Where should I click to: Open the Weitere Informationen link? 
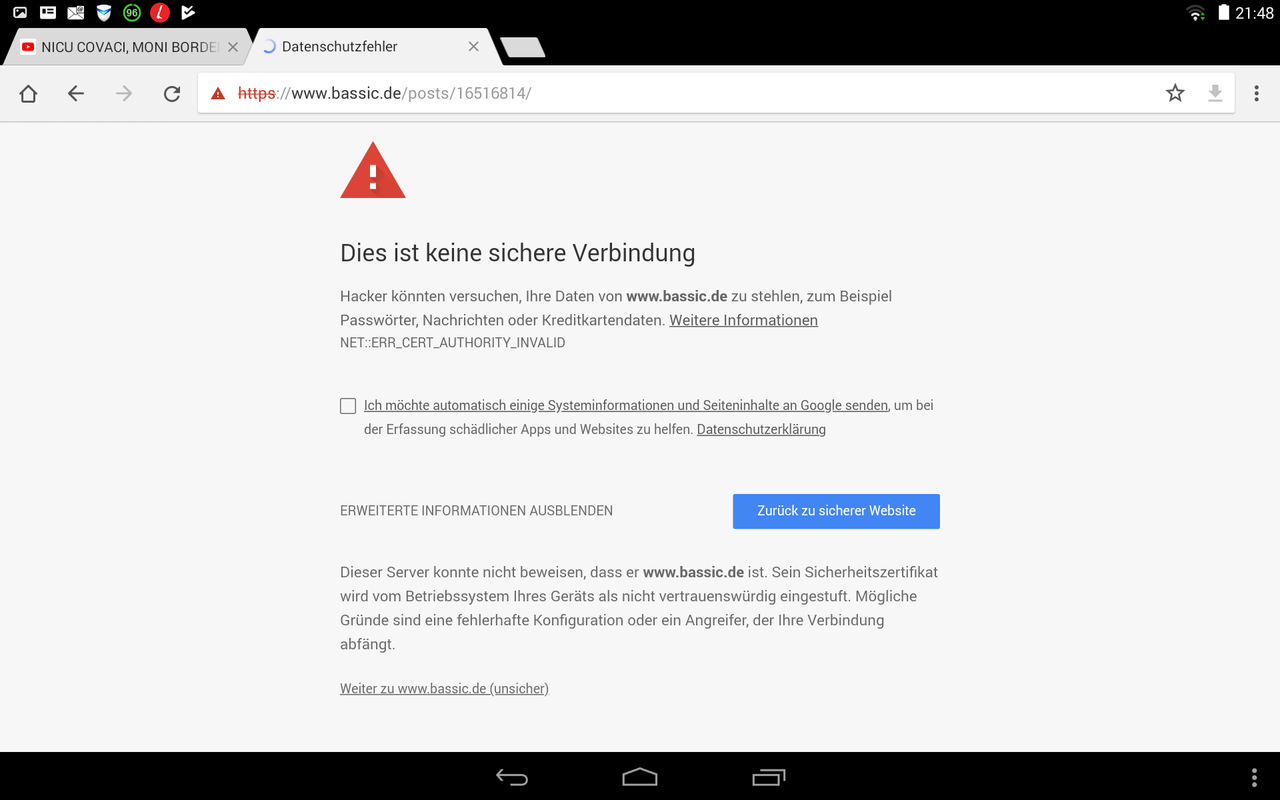[x=743, y=320]
